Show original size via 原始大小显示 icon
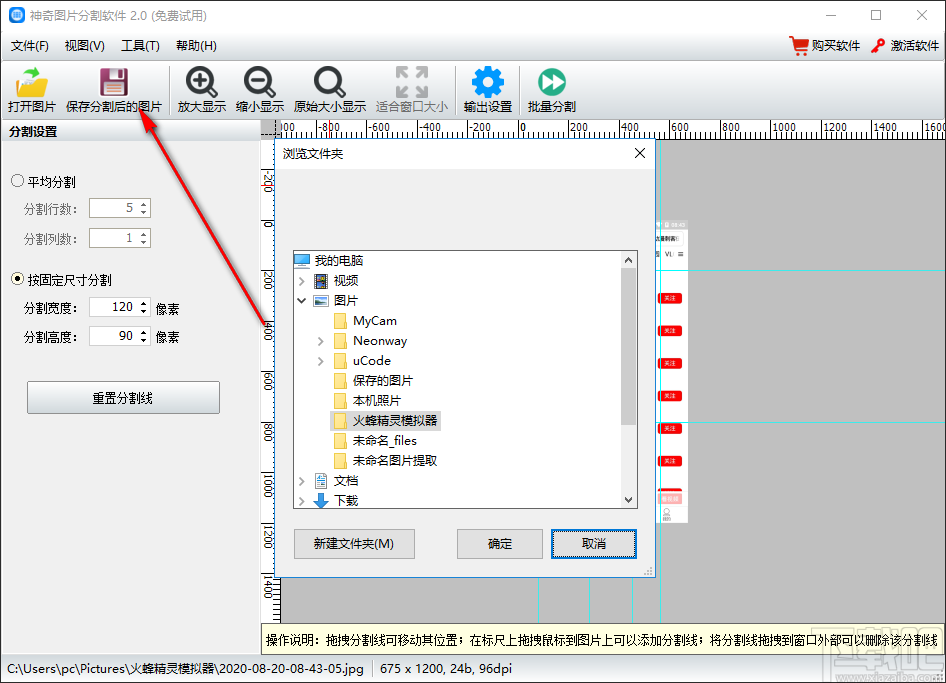This screenshot has width=946, height=683. click(329, 82)
